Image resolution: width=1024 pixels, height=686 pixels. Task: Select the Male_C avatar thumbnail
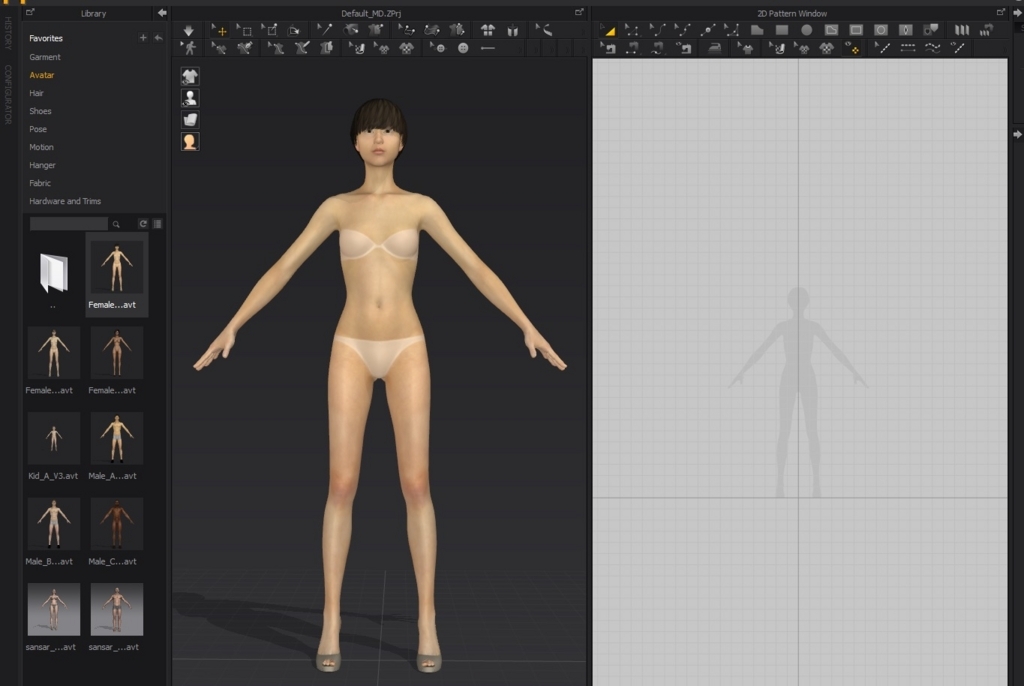coord(117,524)
